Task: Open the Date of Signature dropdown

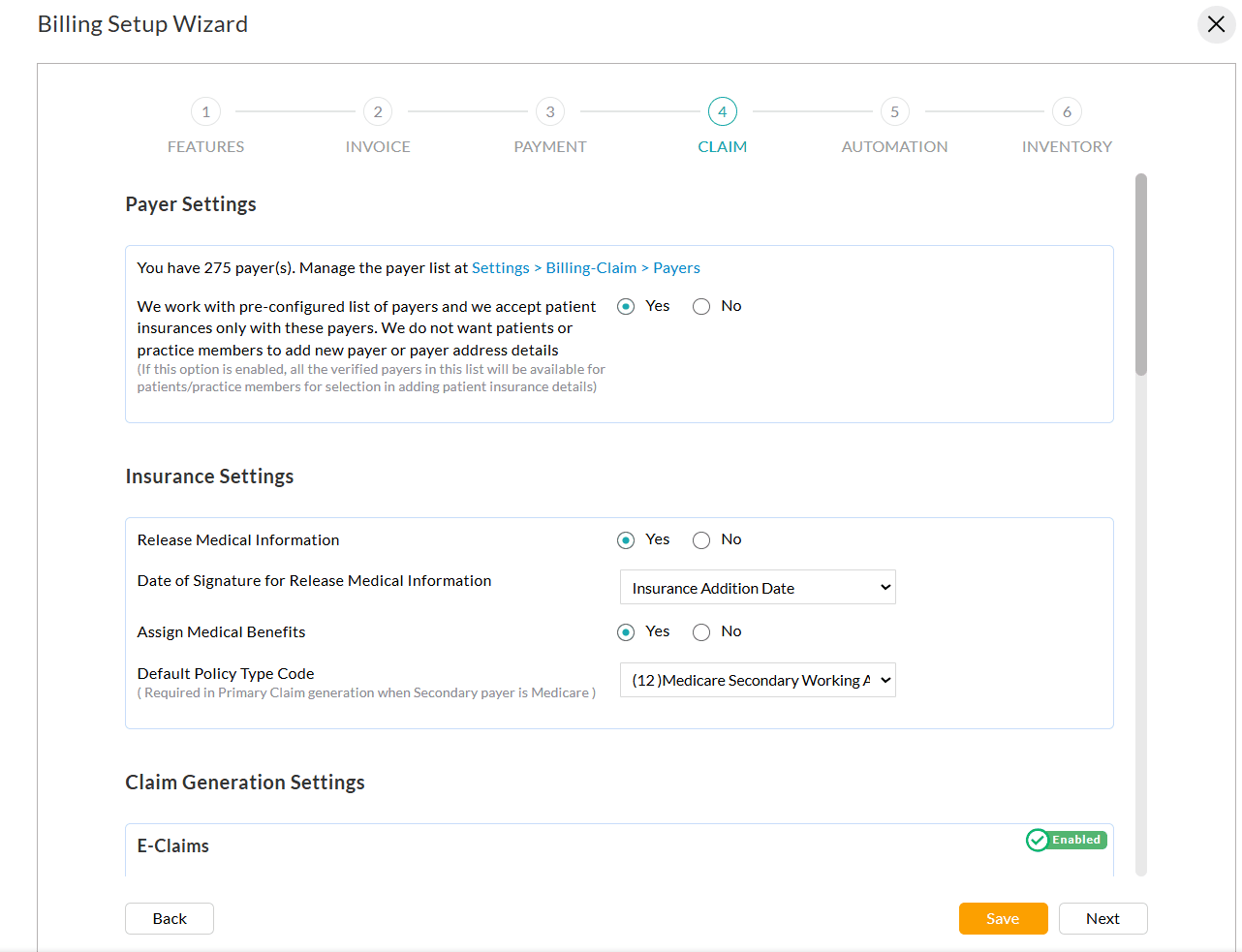Action: point(758,587)
